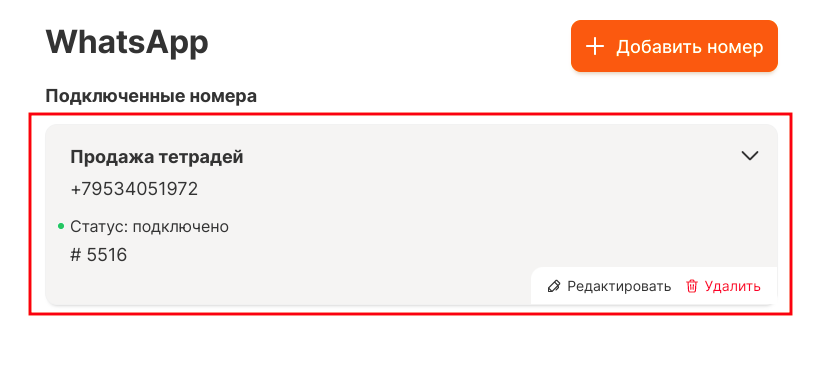Click the hash symbol before 5516

pyautogui.click(x=75, y=255)
